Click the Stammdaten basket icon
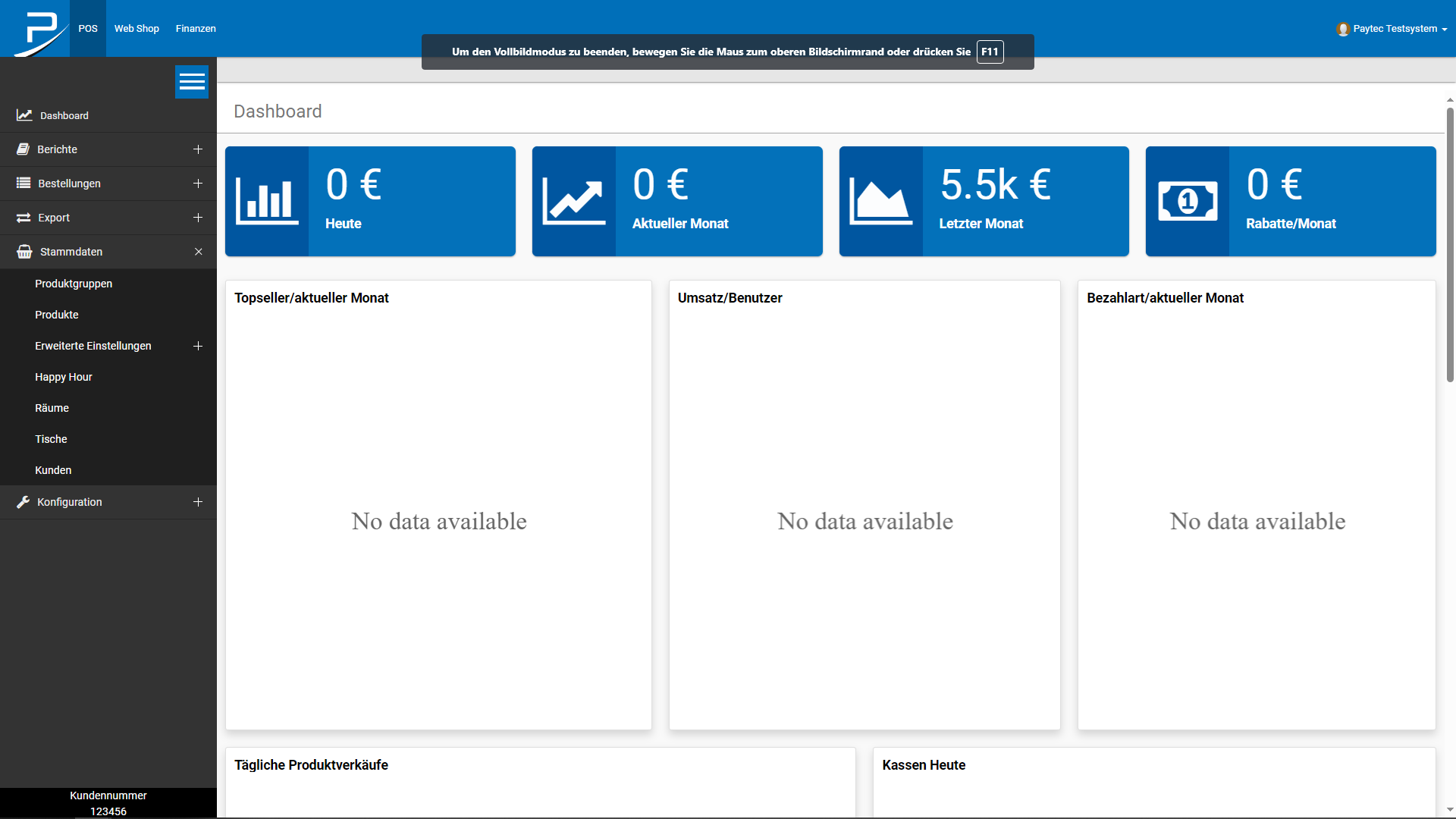The image size is (1456, 819). 24,252
